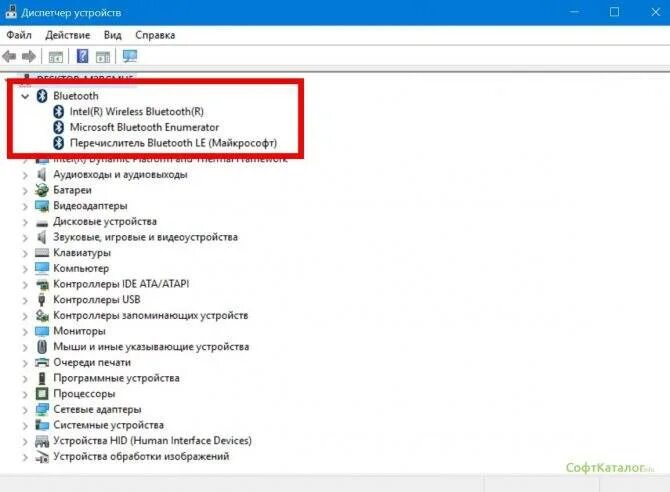Click the Системные устройства folder icon
This screenshot has width=670, height=492.
coord(42,425)
